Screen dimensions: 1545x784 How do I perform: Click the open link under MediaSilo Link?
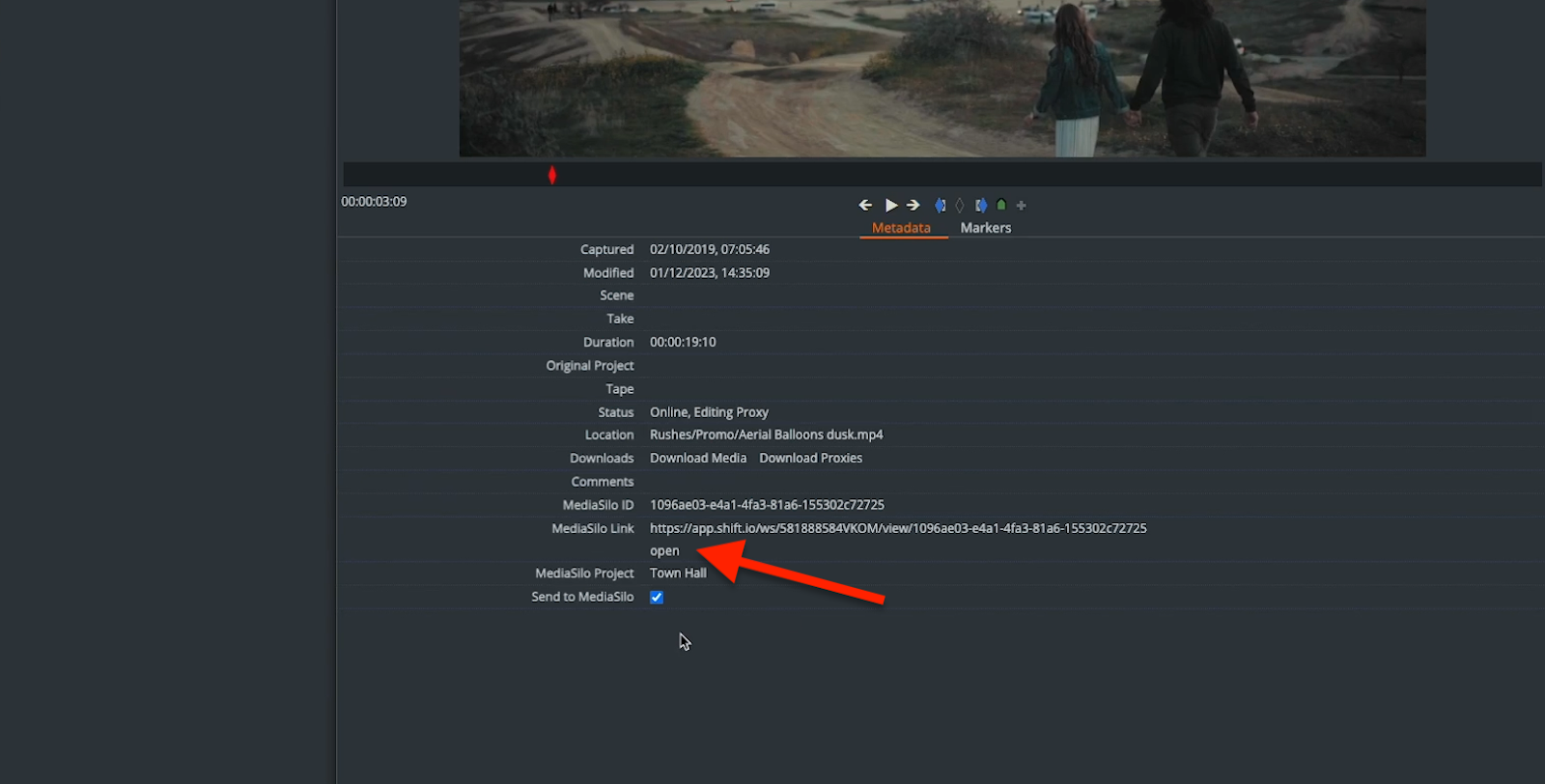pos(664,550)
